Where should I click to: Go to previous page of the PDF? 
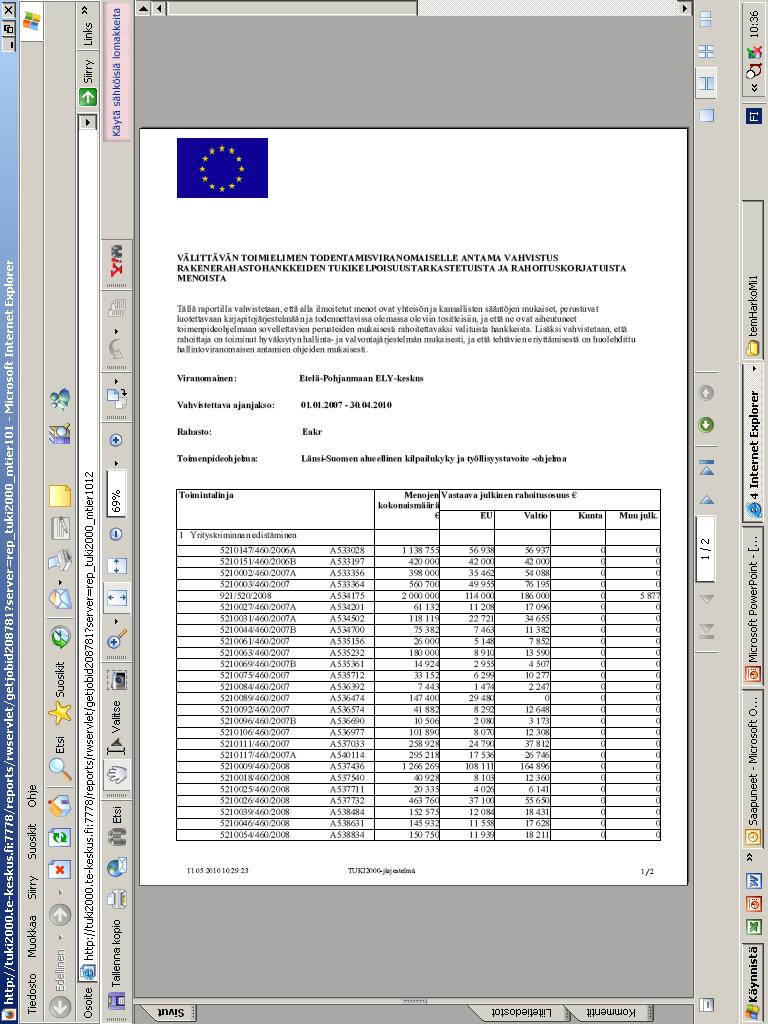click(x=707, y=598)
